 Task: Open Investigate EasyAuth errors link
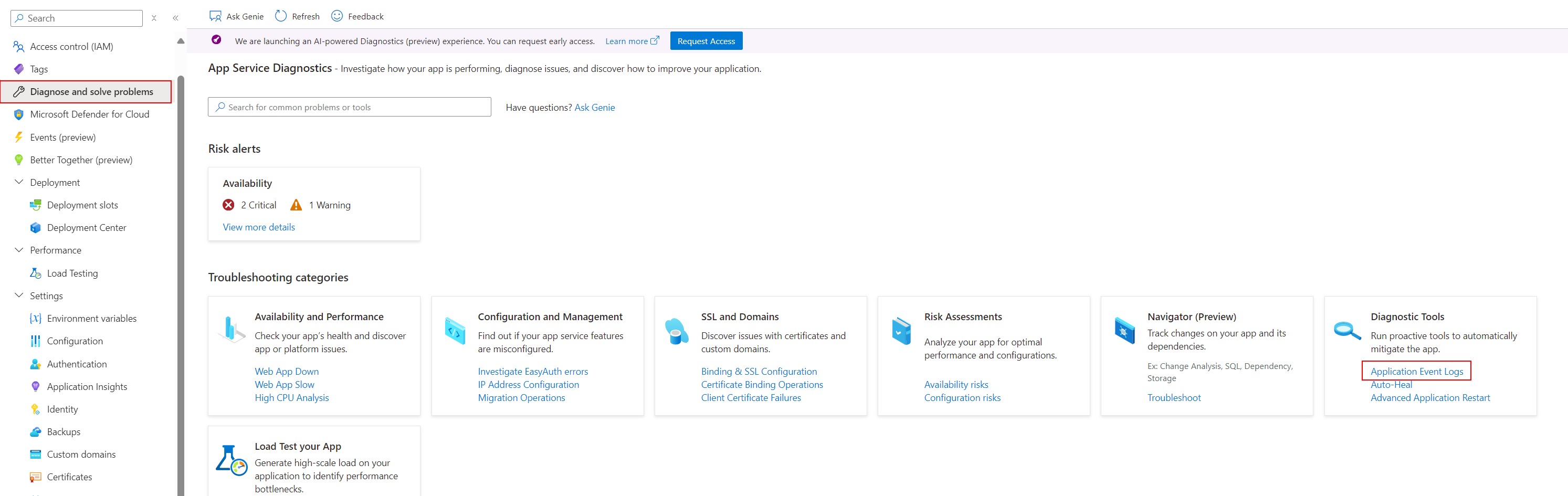coord(533,371)
